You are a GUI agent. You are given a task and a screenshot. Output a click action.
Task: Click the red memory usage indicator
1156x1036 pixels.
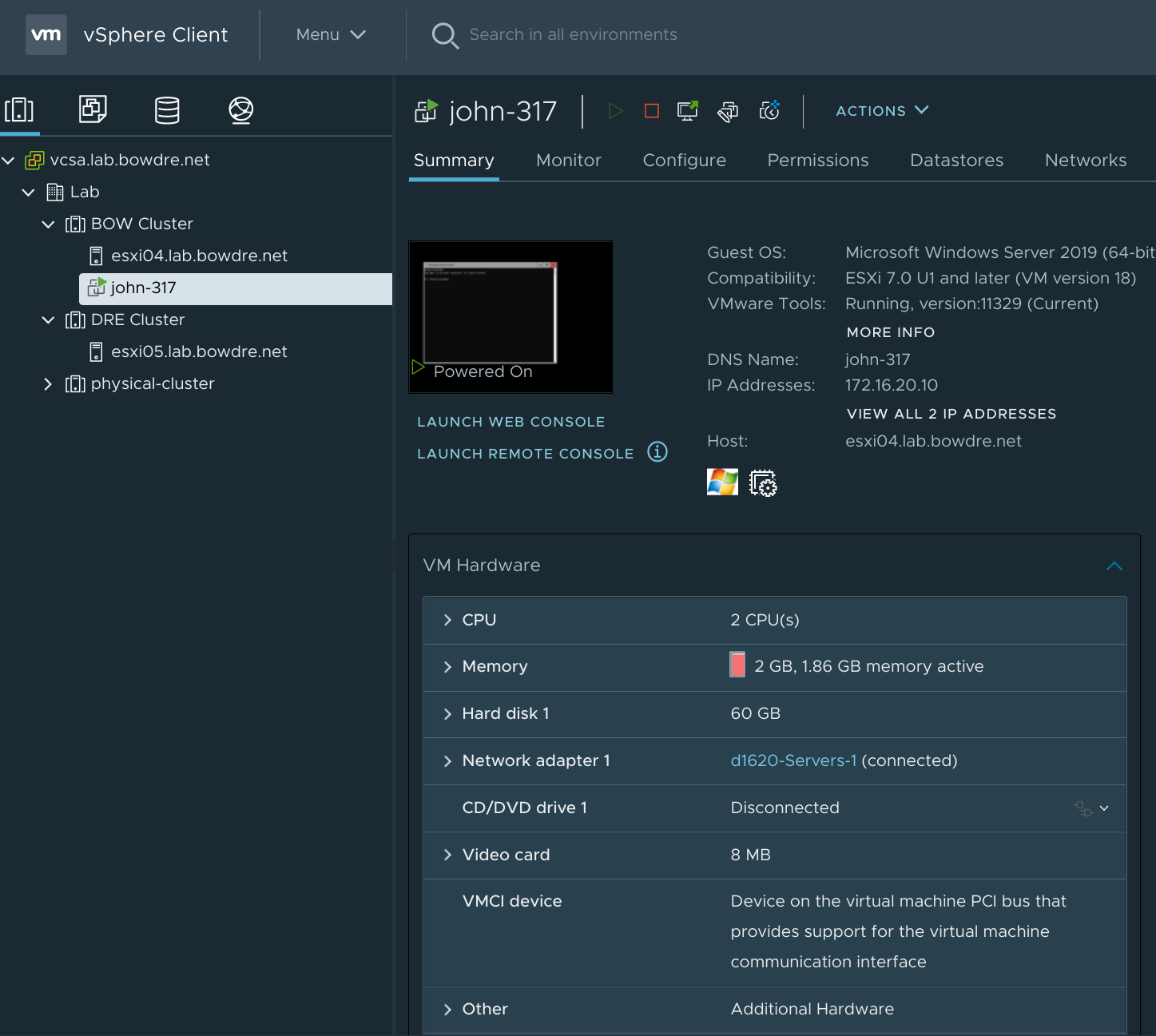[737, 665]
